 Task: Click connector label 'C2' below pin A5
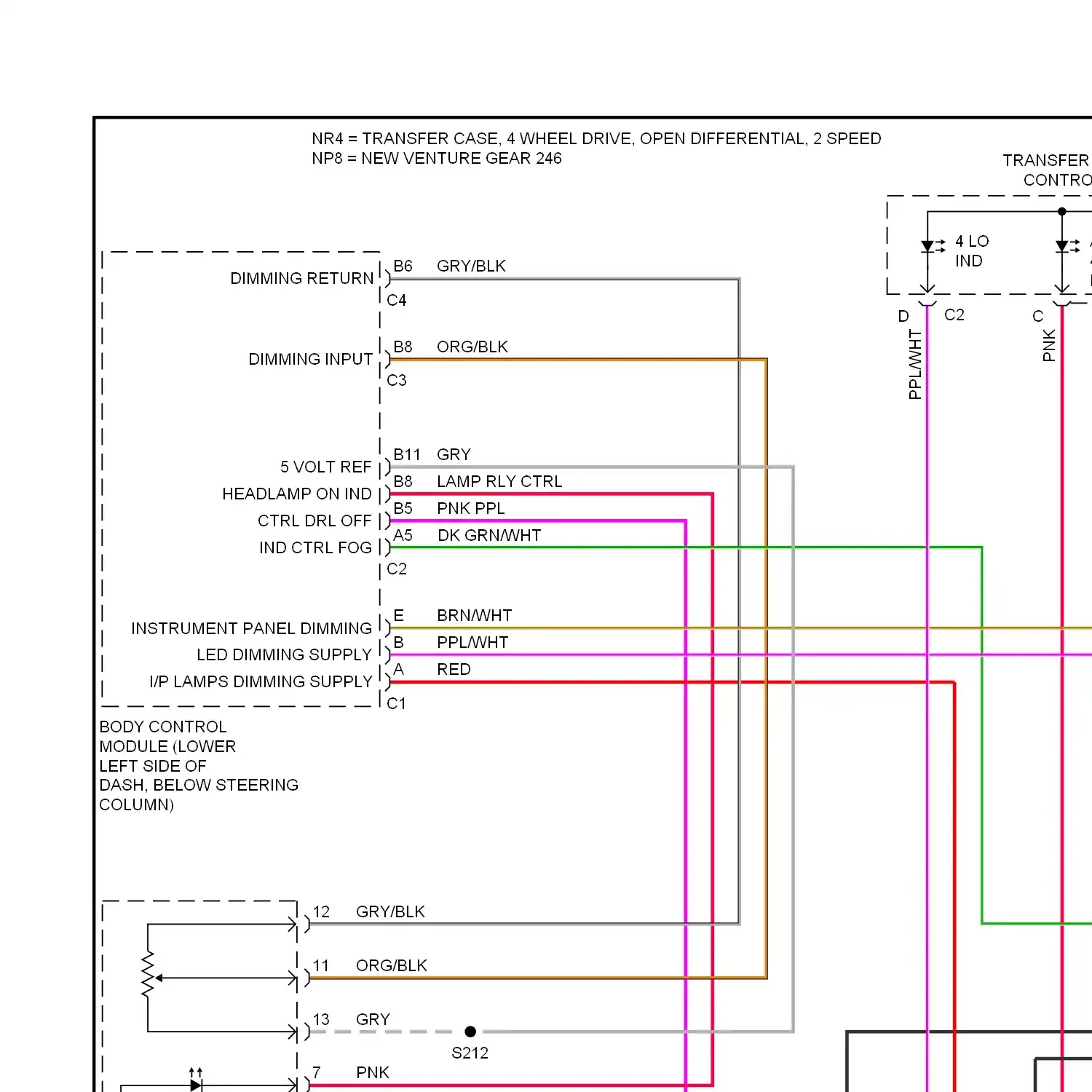pyautogui.click(x=397, y=569)
